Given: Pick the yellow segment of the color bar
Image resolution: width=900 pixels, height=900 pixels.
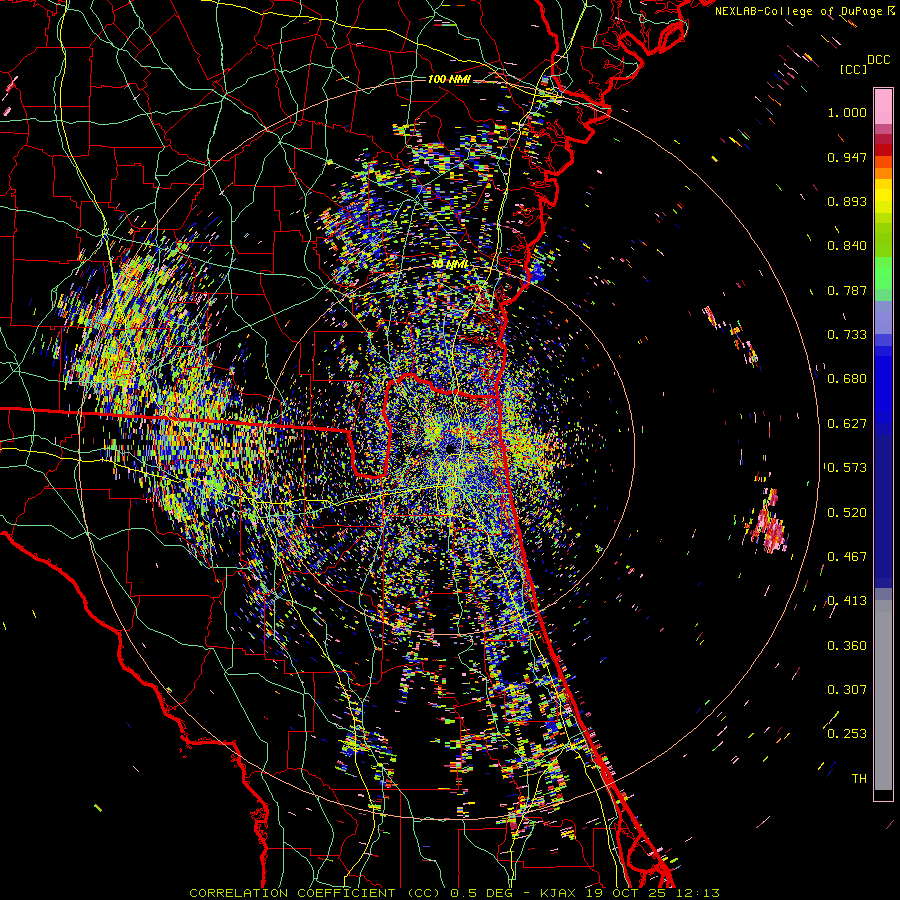Looking at the screenshot, I should (x=883, y=196).
